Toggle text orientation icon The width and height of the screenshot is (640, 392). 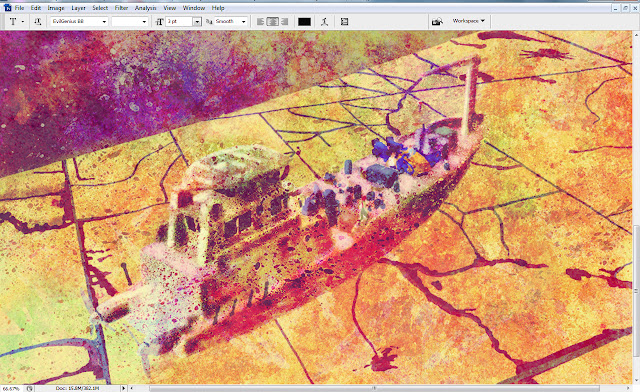38,22
